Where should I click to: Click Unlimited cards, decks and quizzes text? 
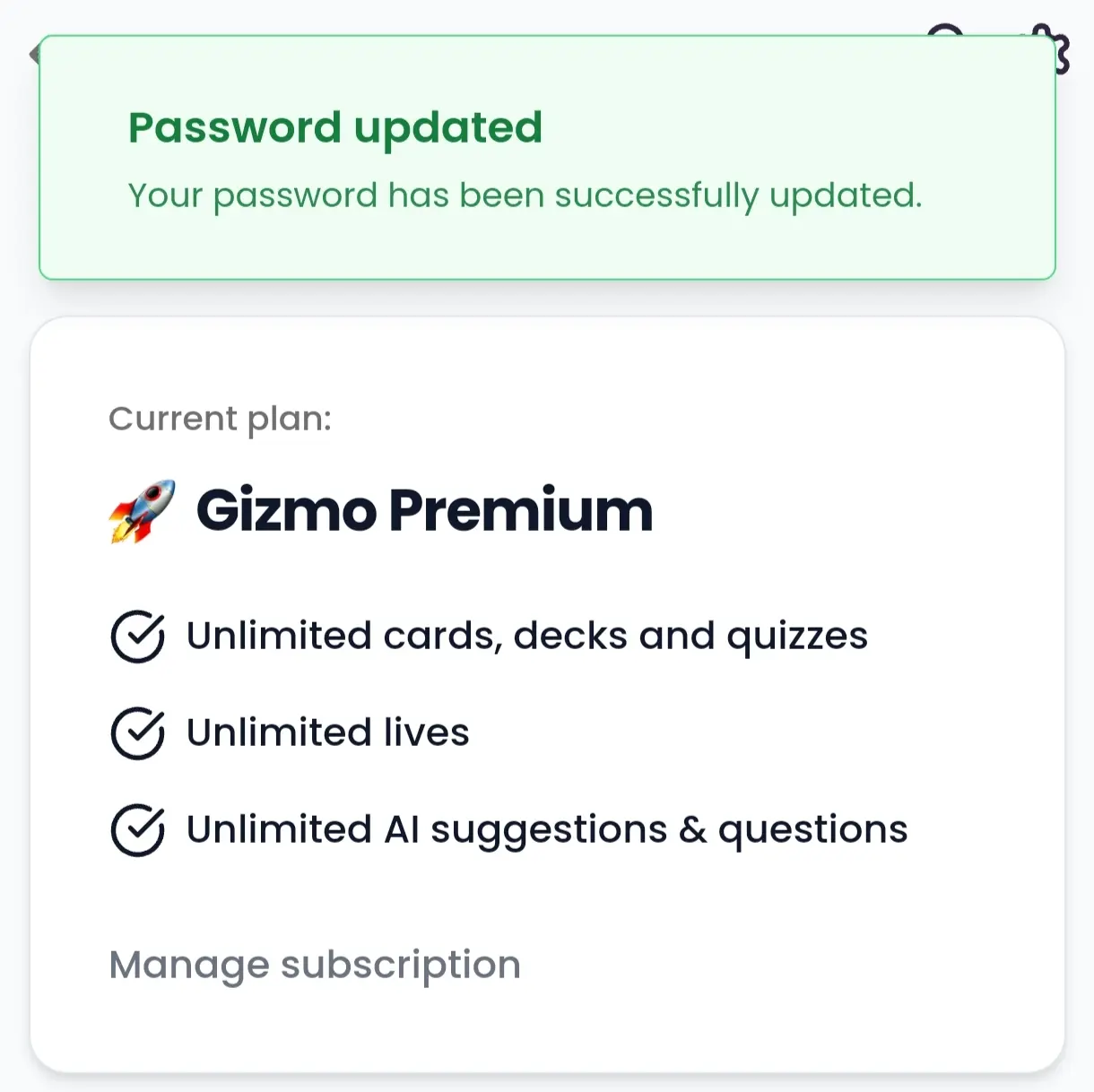coord(527,637)
